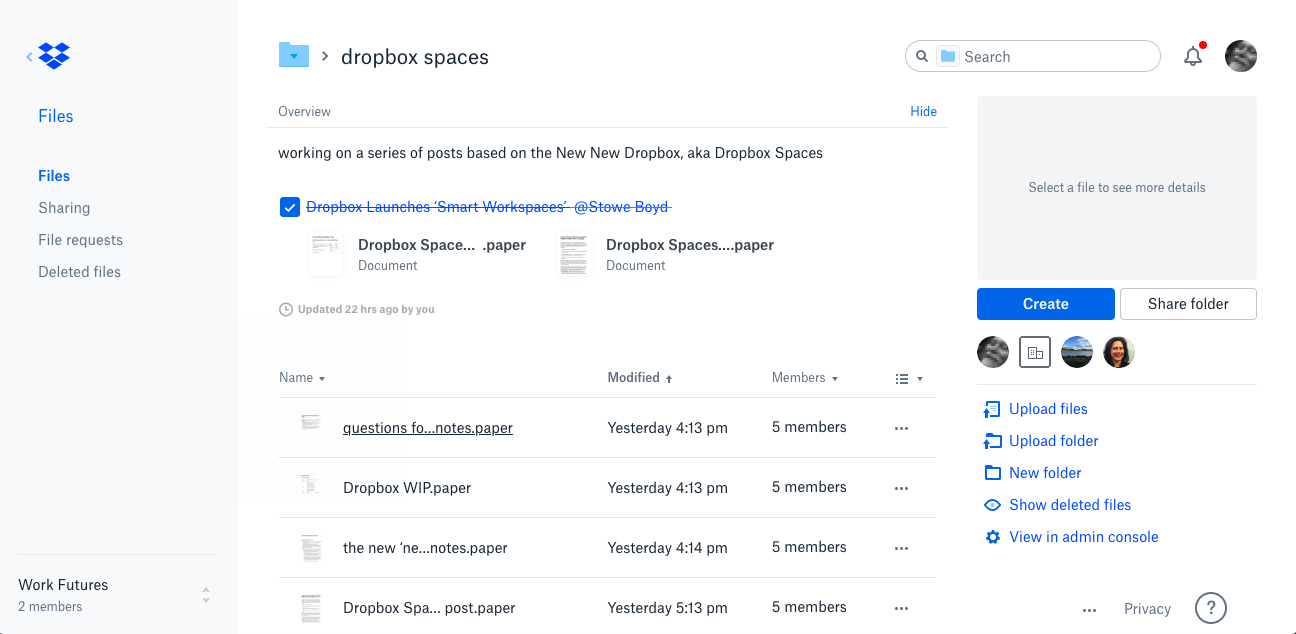
Task: Open notifications via the bell icon
Action: click(1192, 56)
